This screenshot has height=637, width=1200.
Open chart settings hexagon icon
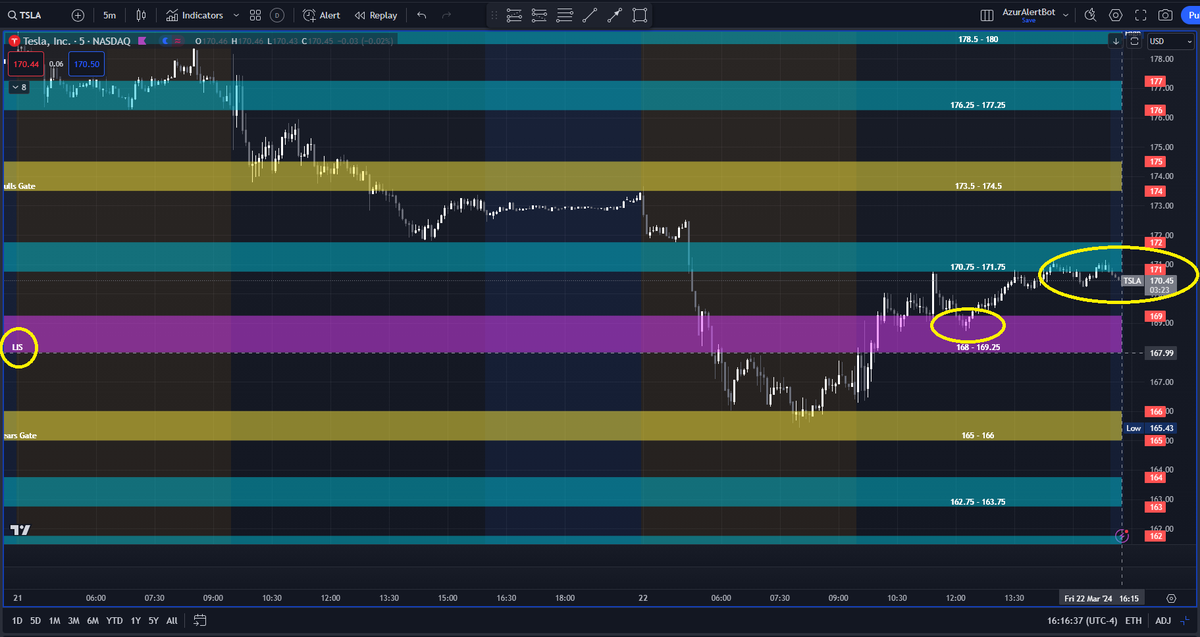coord(1115,15)
